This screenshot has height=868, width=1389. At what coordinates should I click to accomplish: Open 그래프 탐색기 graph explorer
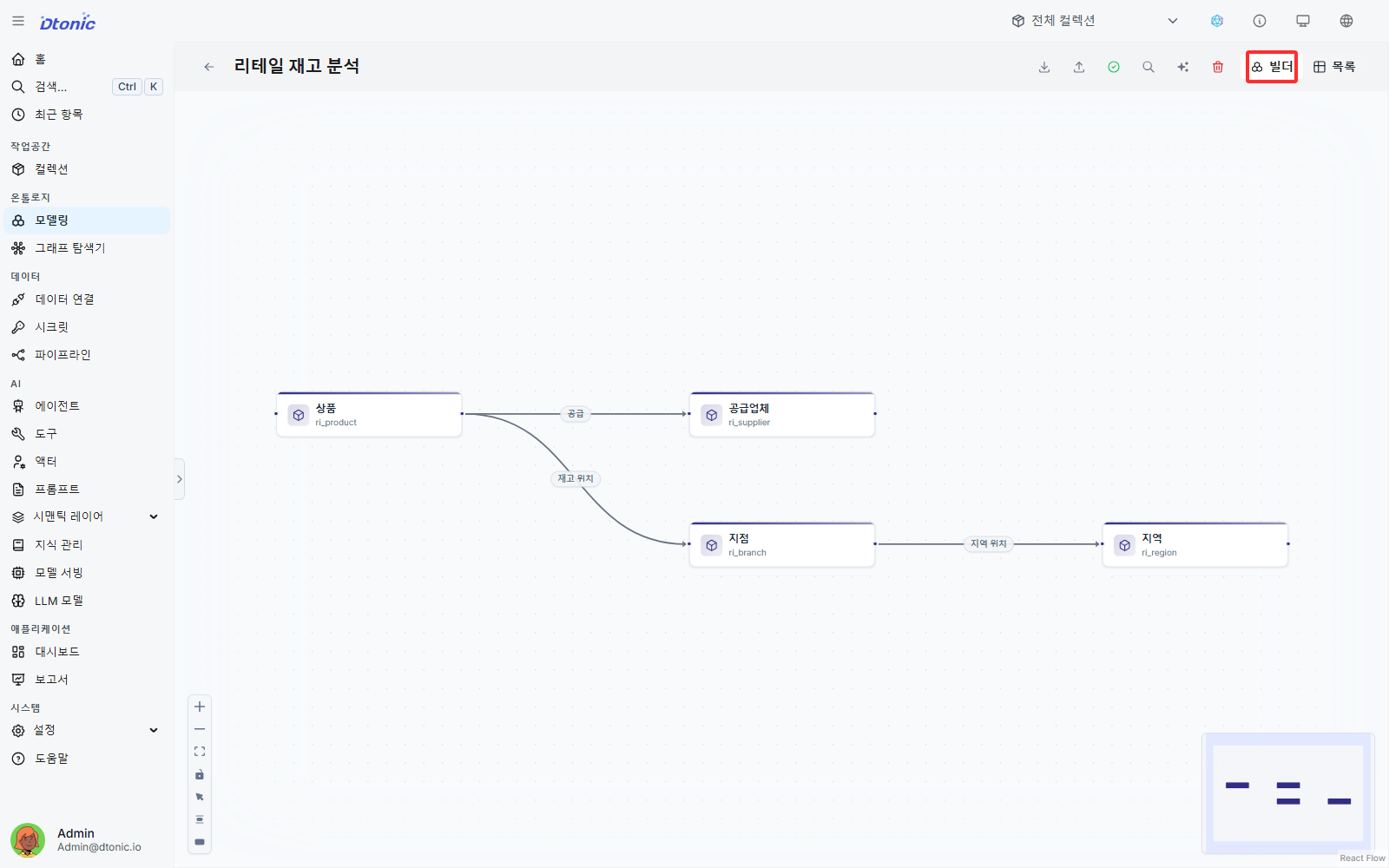click(87, 248)
